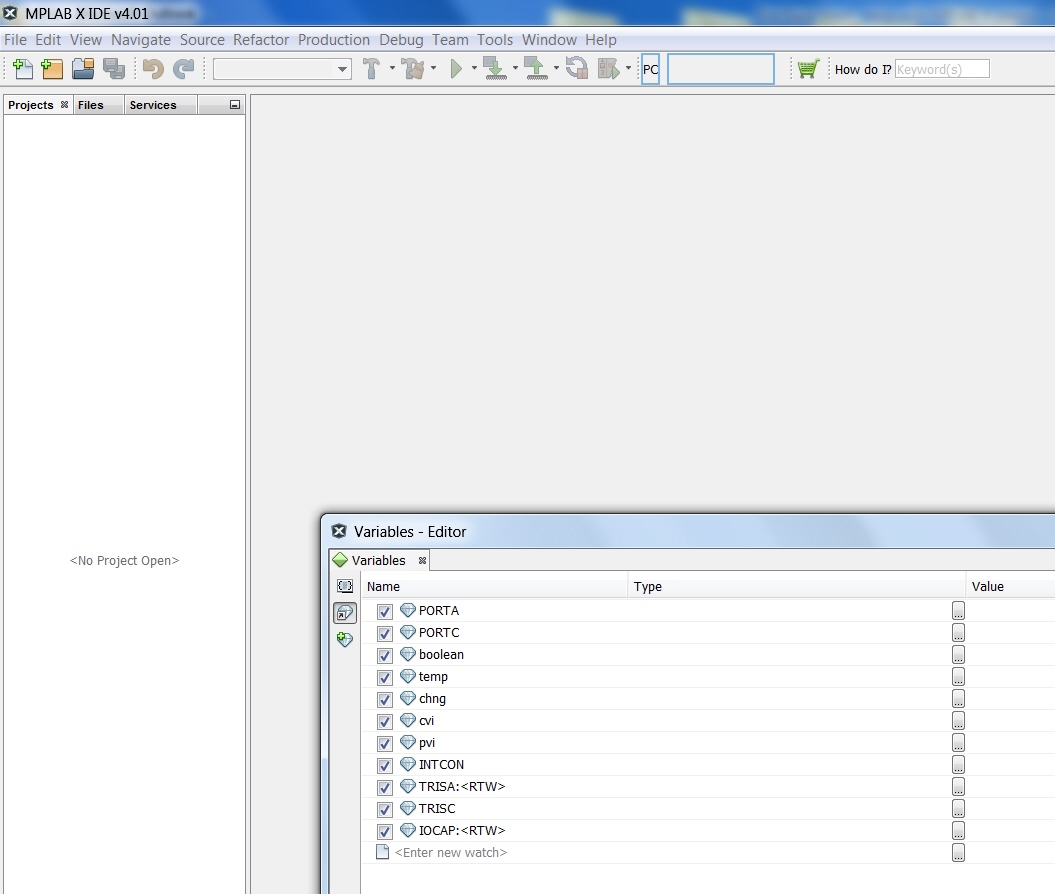Click the INTCON watch diamond icon

(408, 764)
